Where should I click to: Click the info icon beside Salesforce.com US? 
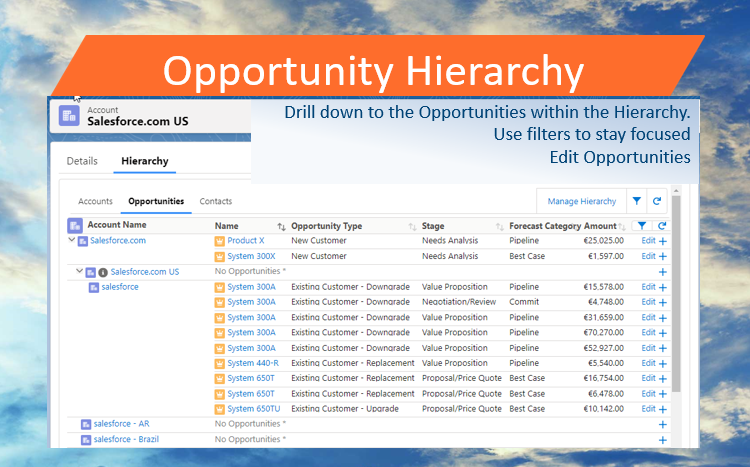click(x=103, y=272)
